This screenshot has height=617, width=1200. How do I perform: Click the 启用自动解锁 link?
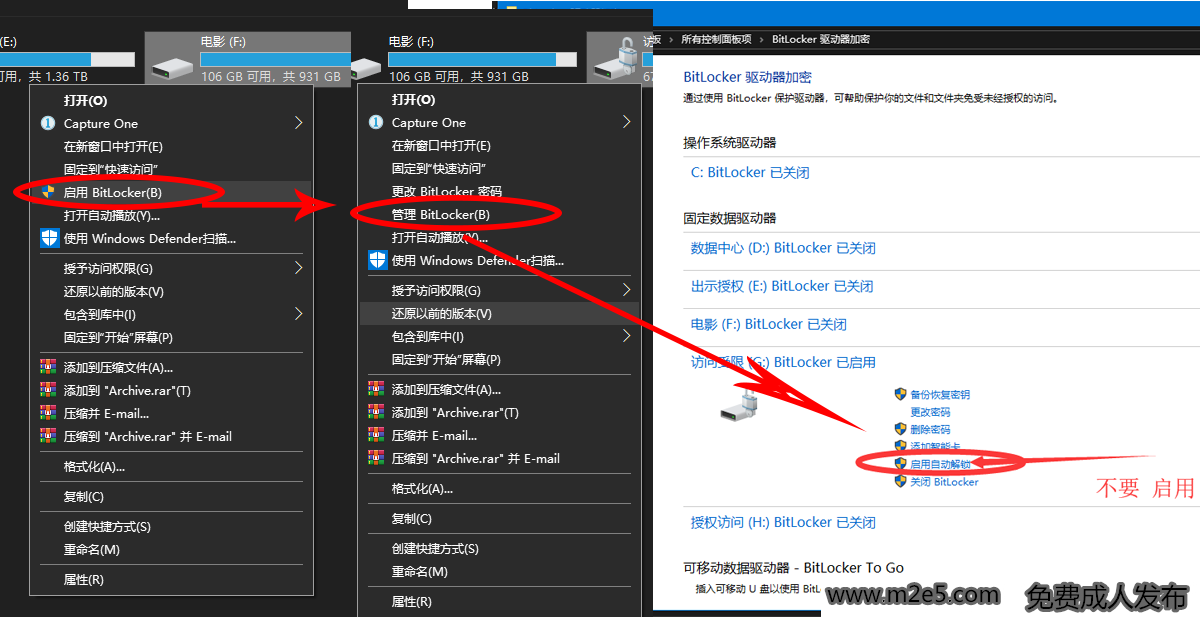click(x=940, y=464)
